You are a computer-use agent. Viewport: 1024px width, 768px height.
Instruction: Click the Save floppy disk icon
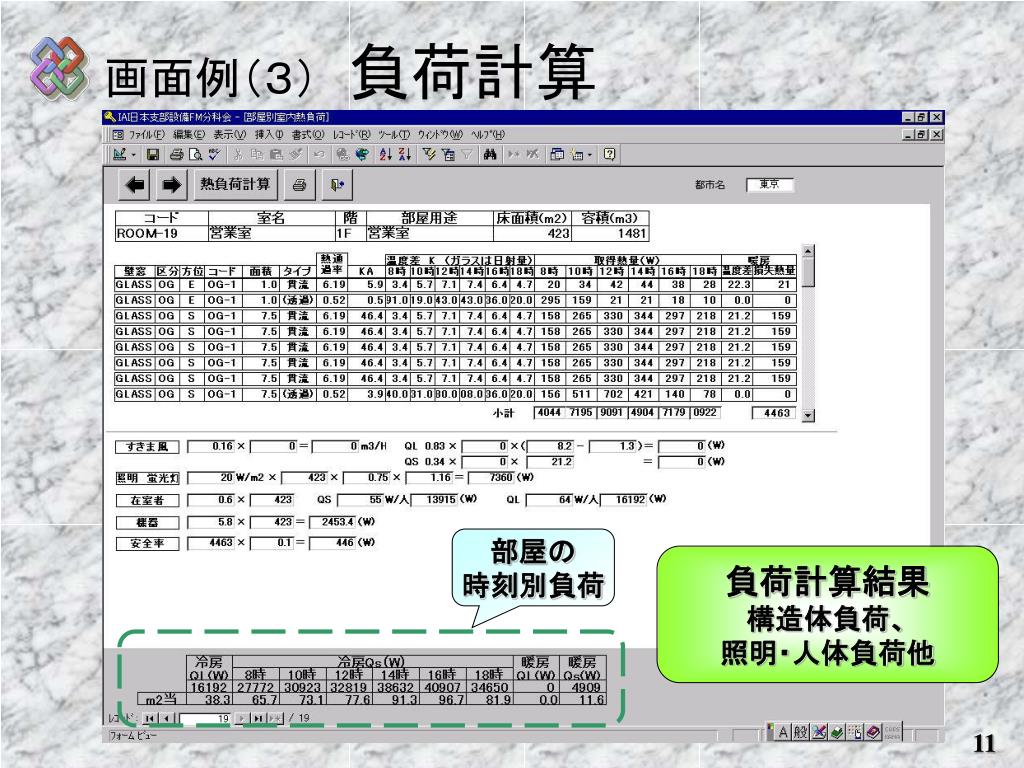pyautogui.click(x=153, y=155)
